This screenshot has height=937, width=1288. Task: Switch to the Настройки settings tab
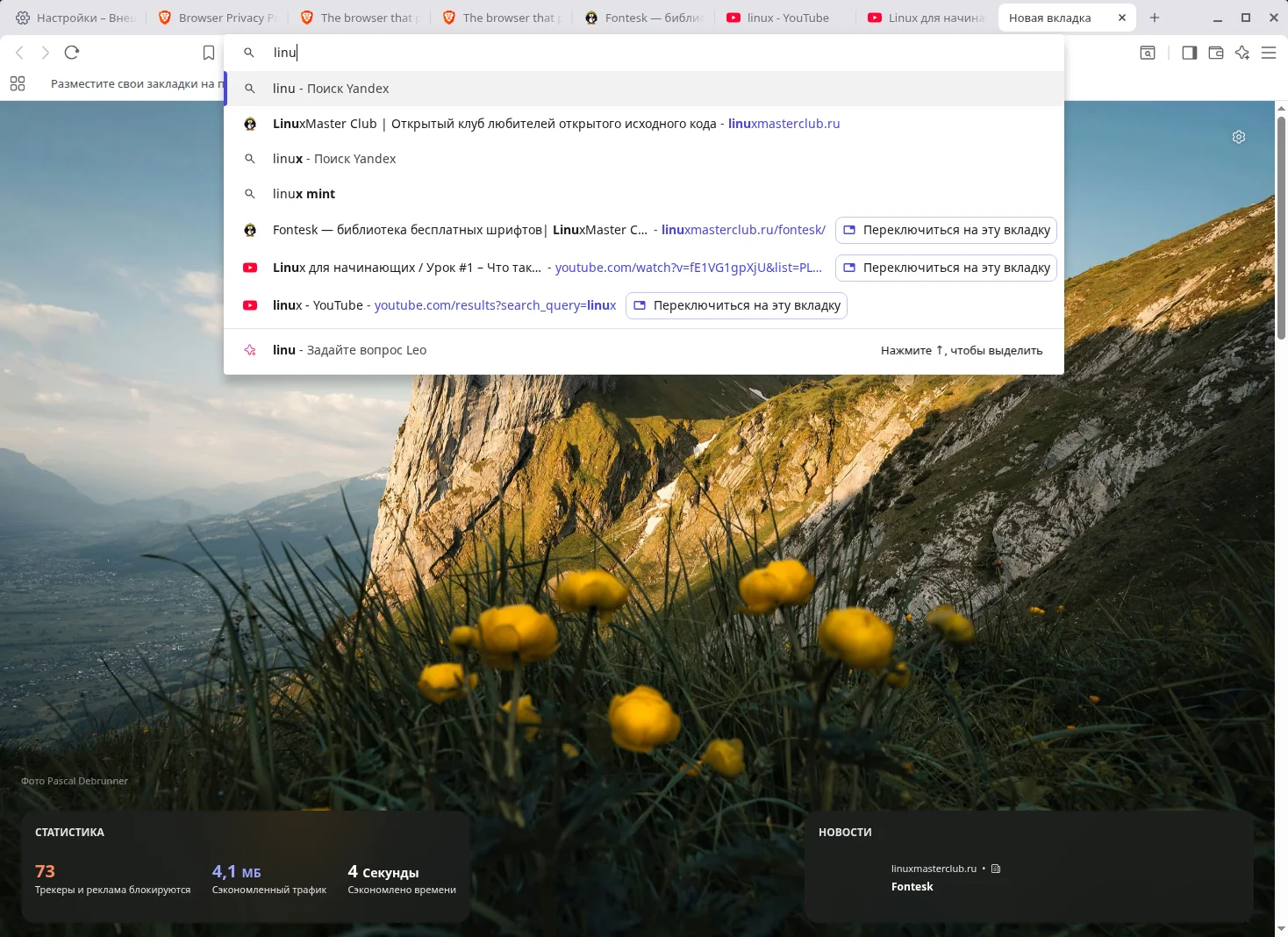75,18
